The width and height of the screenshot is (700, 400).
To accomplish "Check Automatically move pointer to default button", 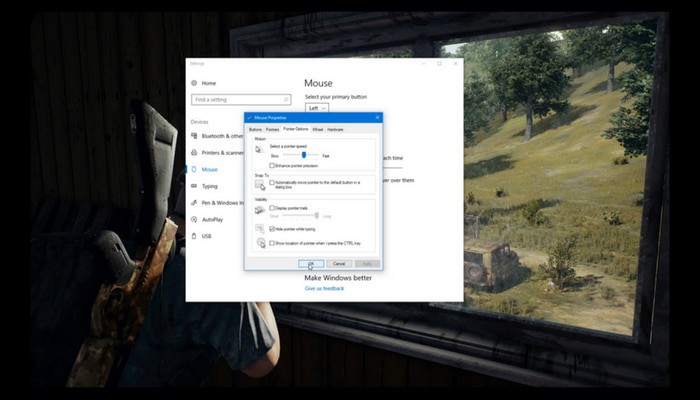I will point(272,183).
